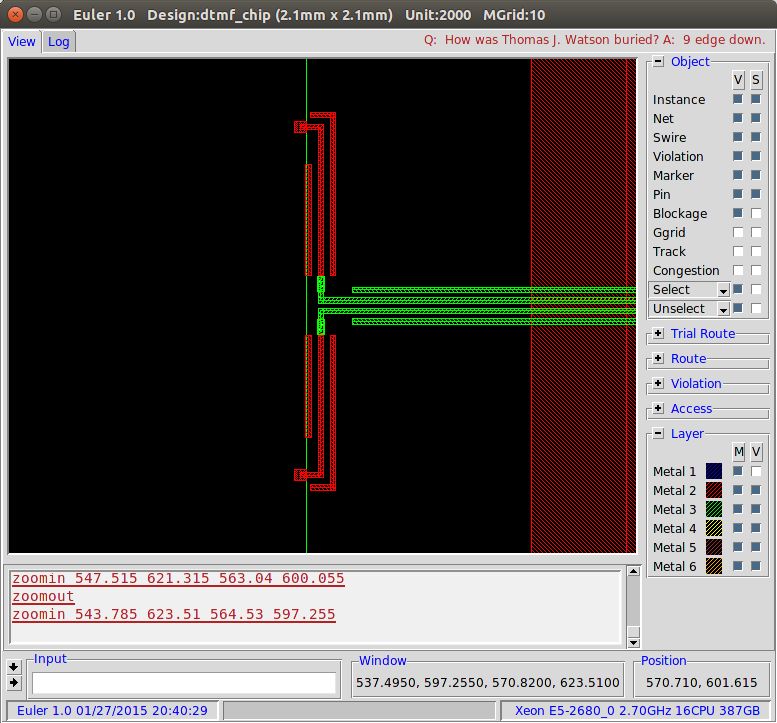This screenshot has width=777, height=723.
Task: Toggle Metal 4 M checkbox
Action: pyautogui.click(x=738, y=528)
